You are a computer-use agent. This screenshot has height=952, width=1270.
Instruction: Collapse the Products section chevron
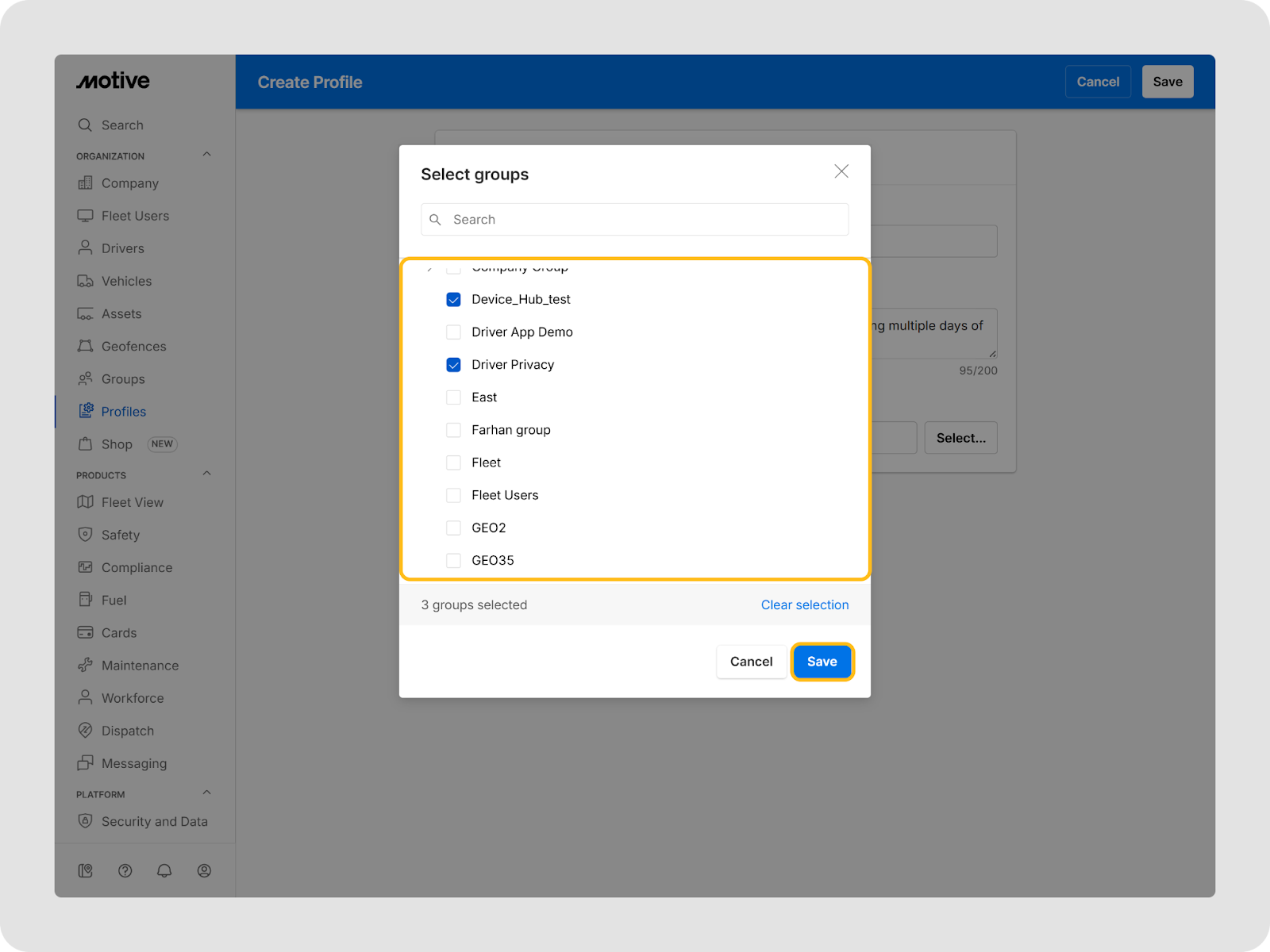(x=207, y=474)
